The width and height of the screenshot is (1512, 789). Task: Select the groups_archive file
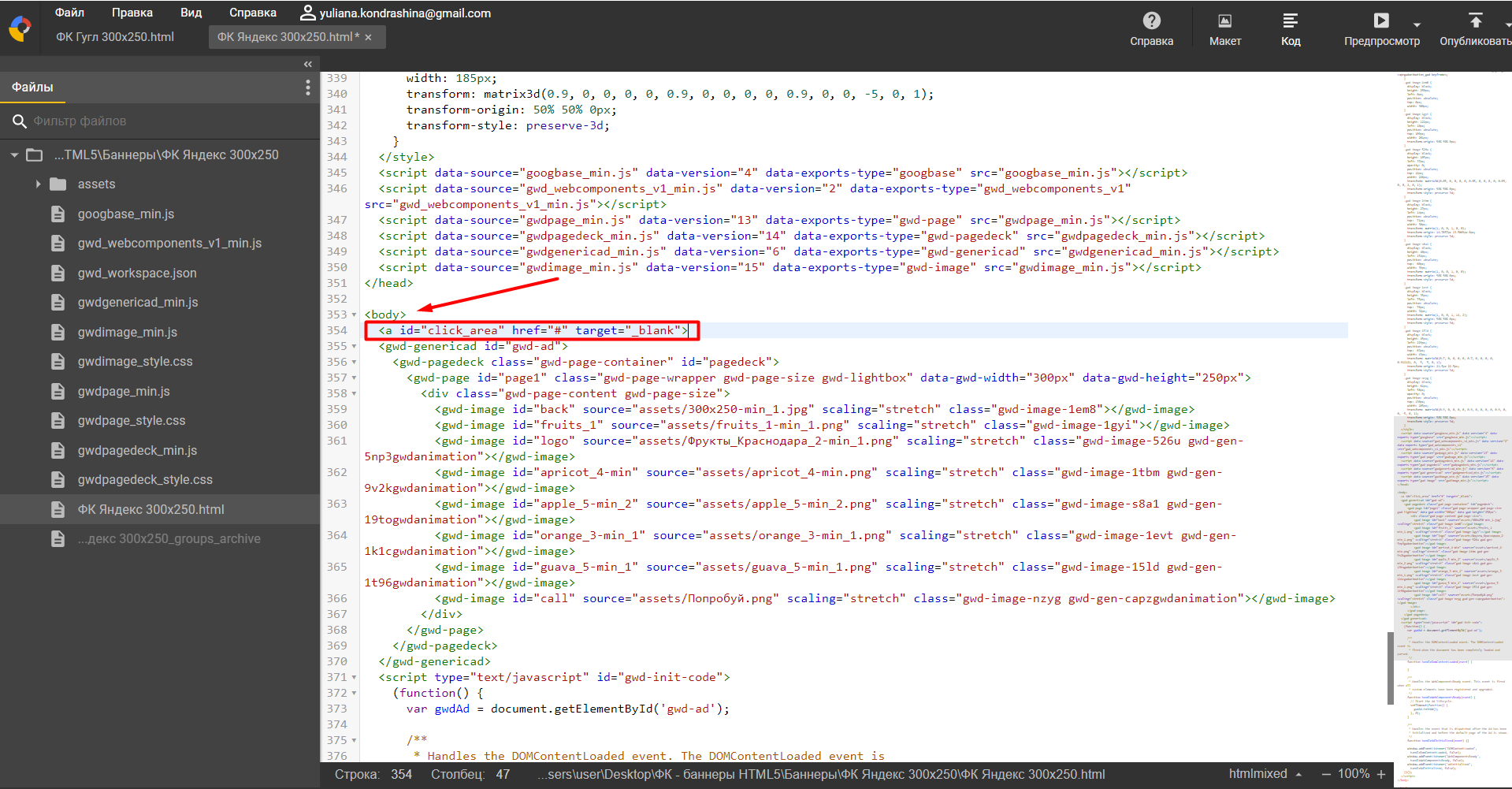pos(169,539)
